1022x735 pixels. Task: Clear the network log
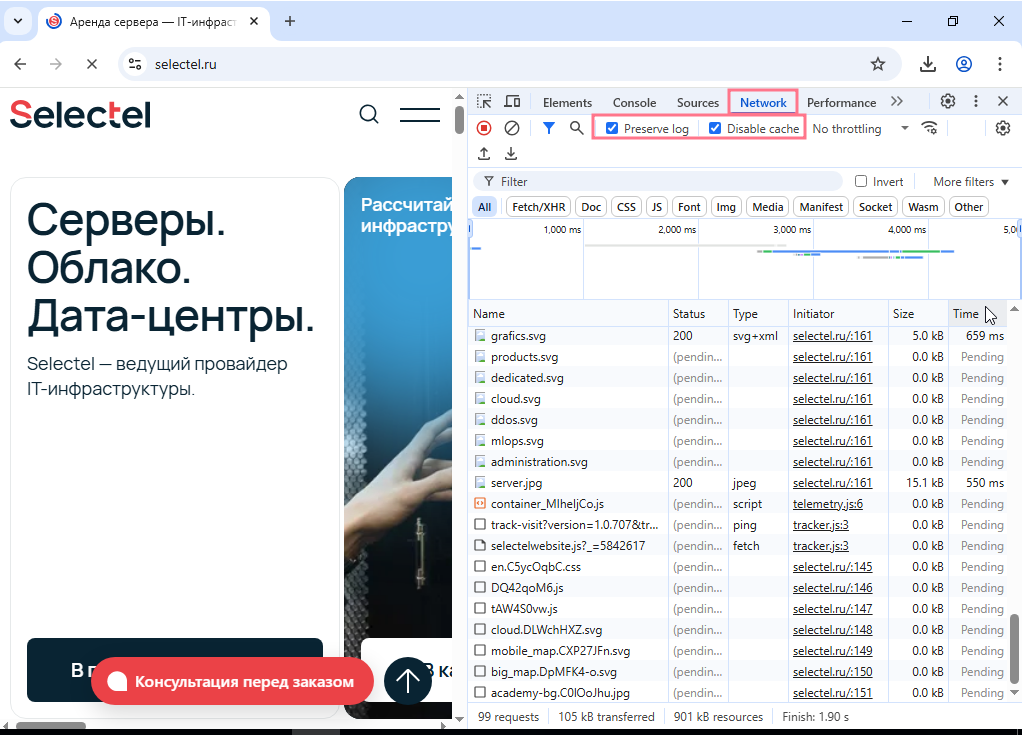[511, 128]
